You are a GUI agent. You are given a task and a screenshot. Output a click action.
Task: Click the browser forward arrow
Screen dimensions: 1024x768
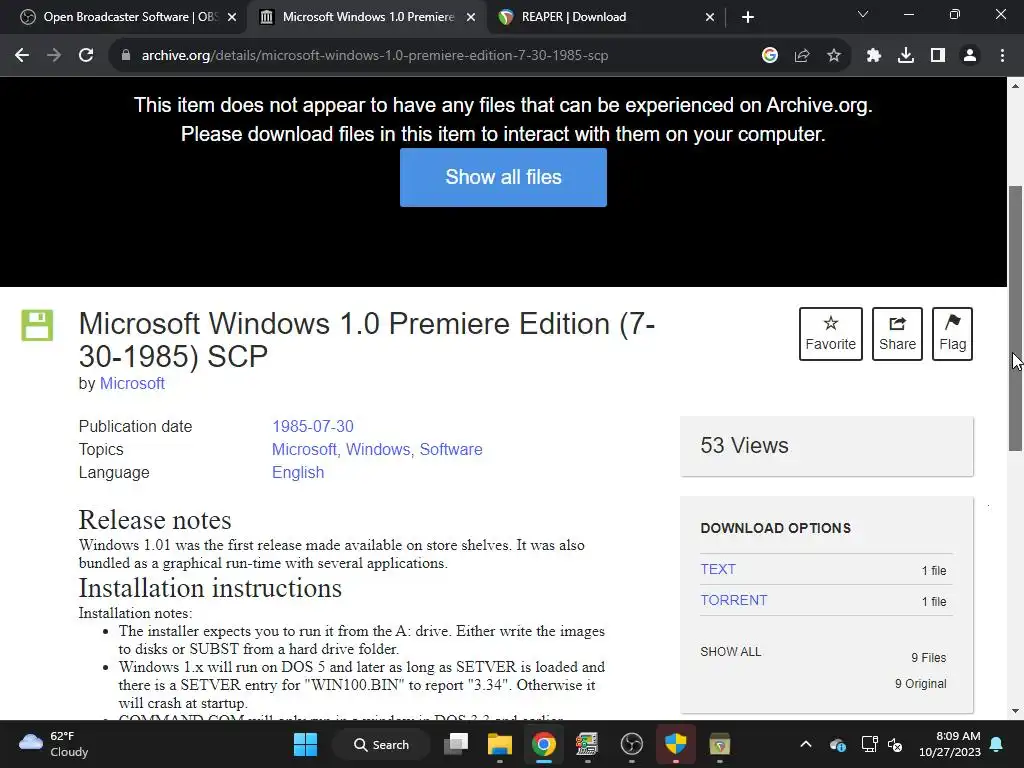[54, 56]
